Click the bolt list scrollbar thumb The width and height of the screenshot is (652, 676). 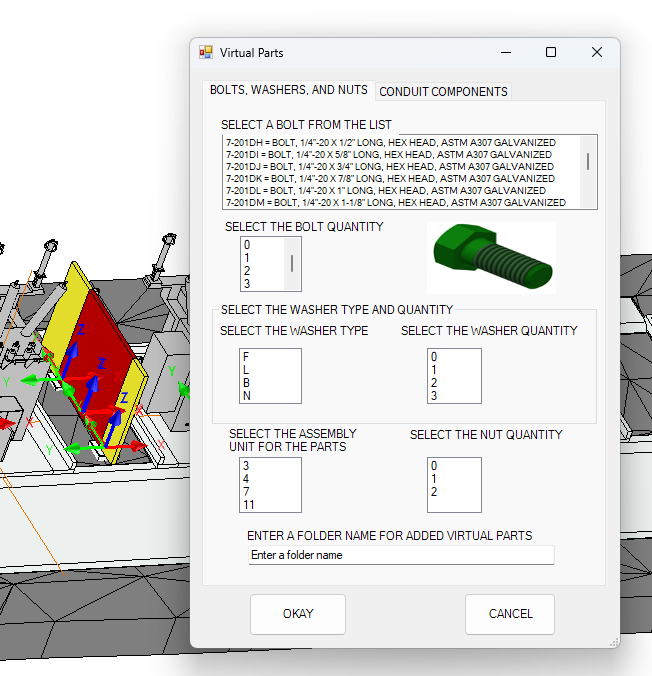point(588,162)
